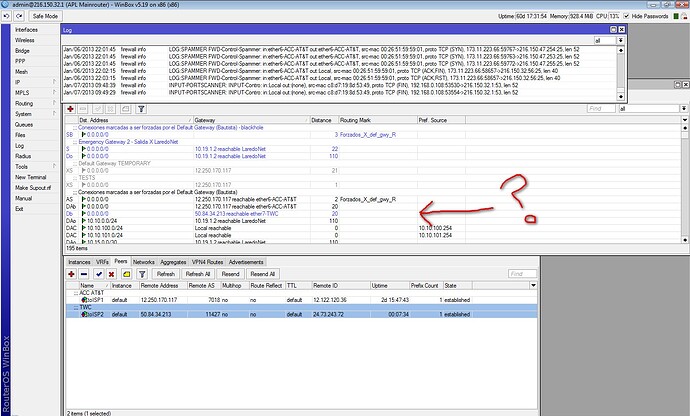Sort routes by Distance column

324,120
